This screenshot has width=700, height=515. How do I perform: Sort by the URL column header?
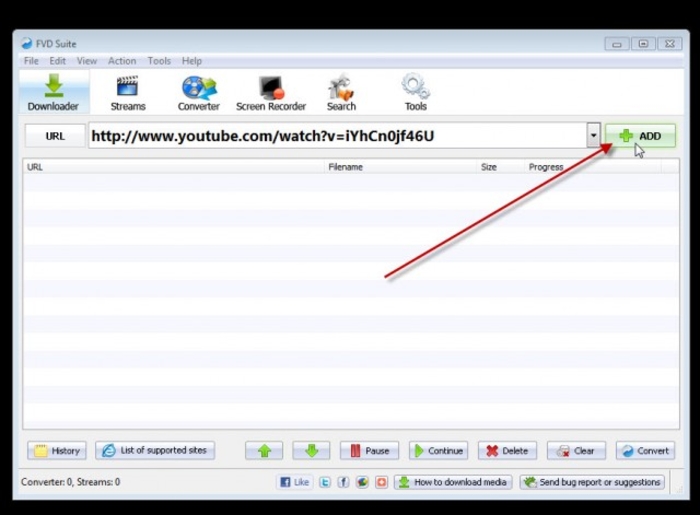(x=173, y=167)
